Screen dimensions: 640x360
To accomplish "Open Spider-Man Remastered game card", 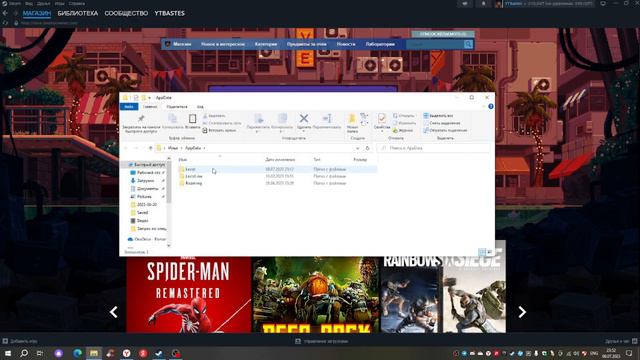I will pos(189,295).
